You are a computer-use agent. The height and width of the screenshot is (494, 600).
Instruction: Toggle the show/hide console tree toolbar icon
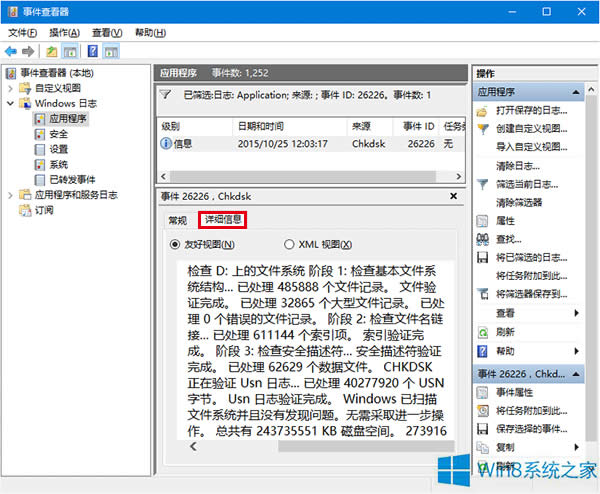point(70,51)
